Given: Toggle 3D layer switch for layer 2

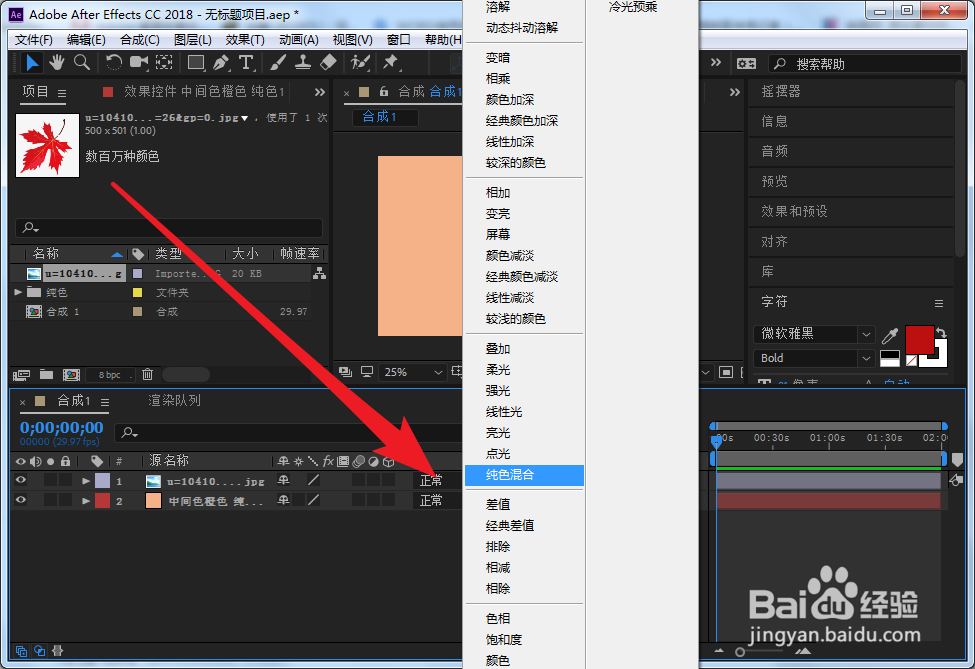Looking at the screenshot, I should tap(388, 500).
